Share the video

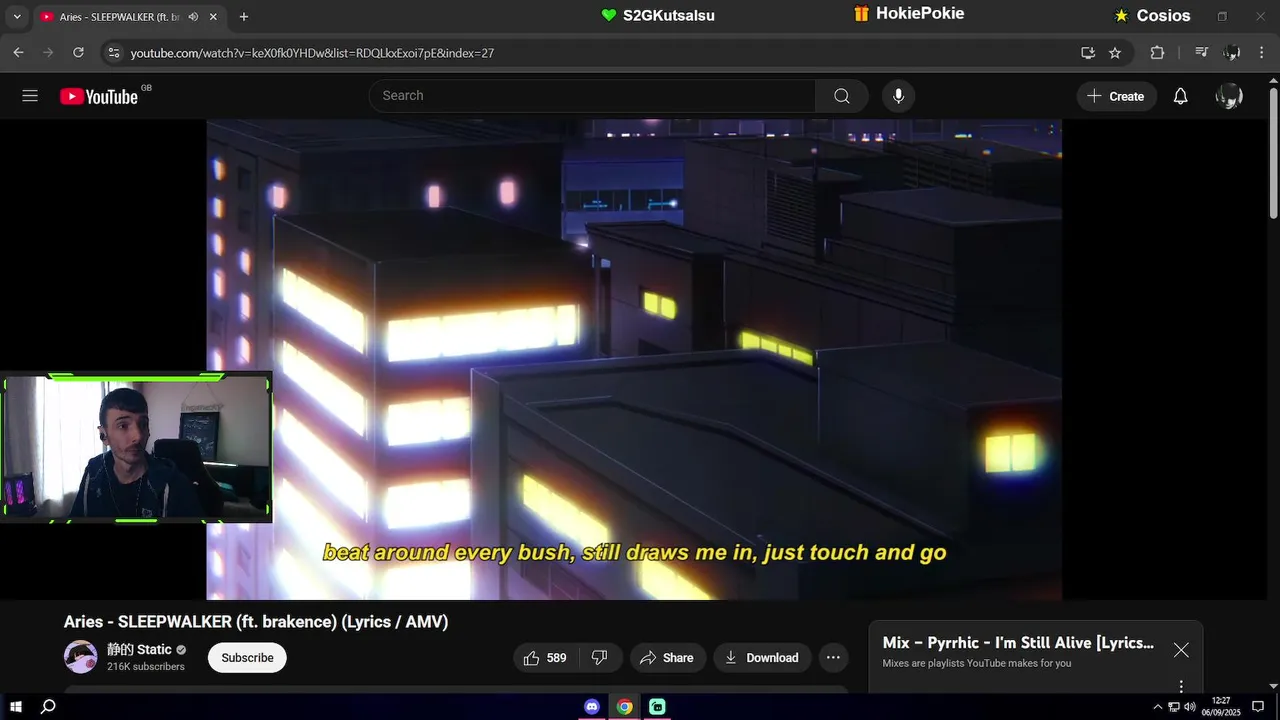coord(667,657)
